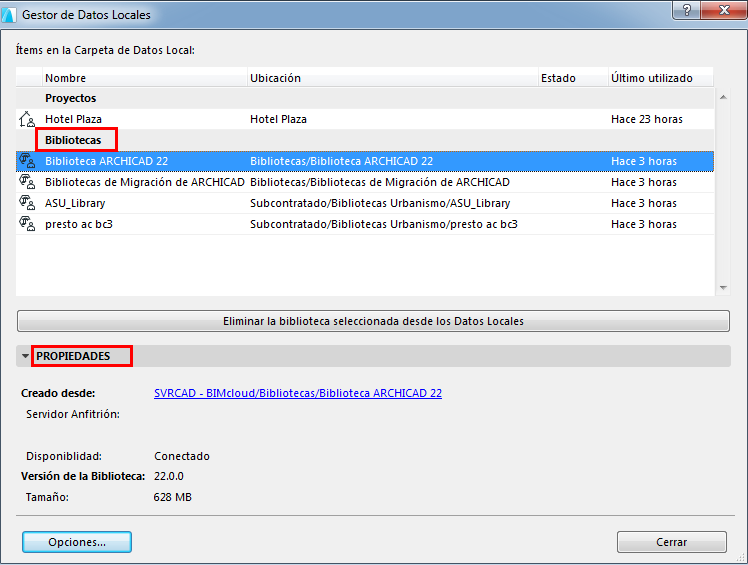
Task: Click the 628 MB size value
Action: pos(173,497)
